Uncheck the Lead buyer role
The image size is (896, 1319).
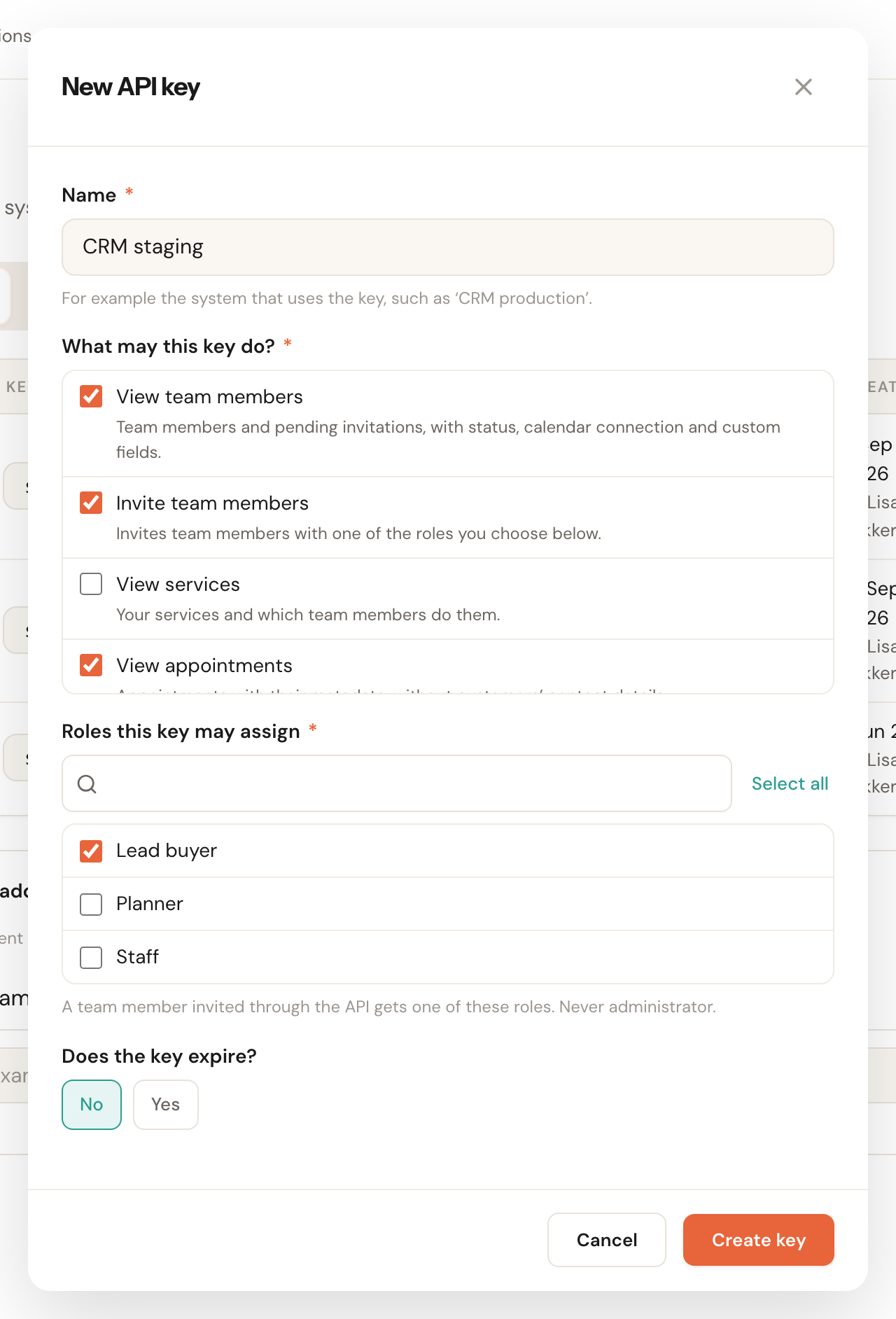pos(91,851)
